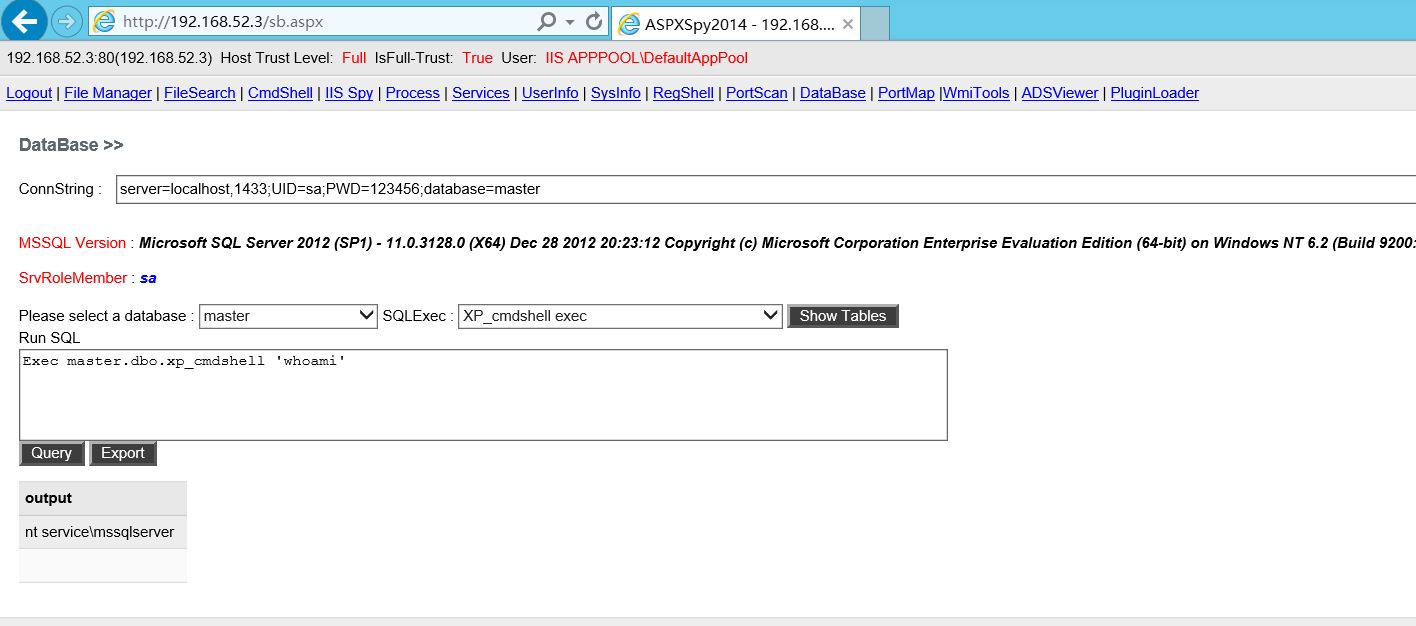This screenshot has height=626, width=1416.
Task: Open the PluginLoader link
Action: (1155, 93)
